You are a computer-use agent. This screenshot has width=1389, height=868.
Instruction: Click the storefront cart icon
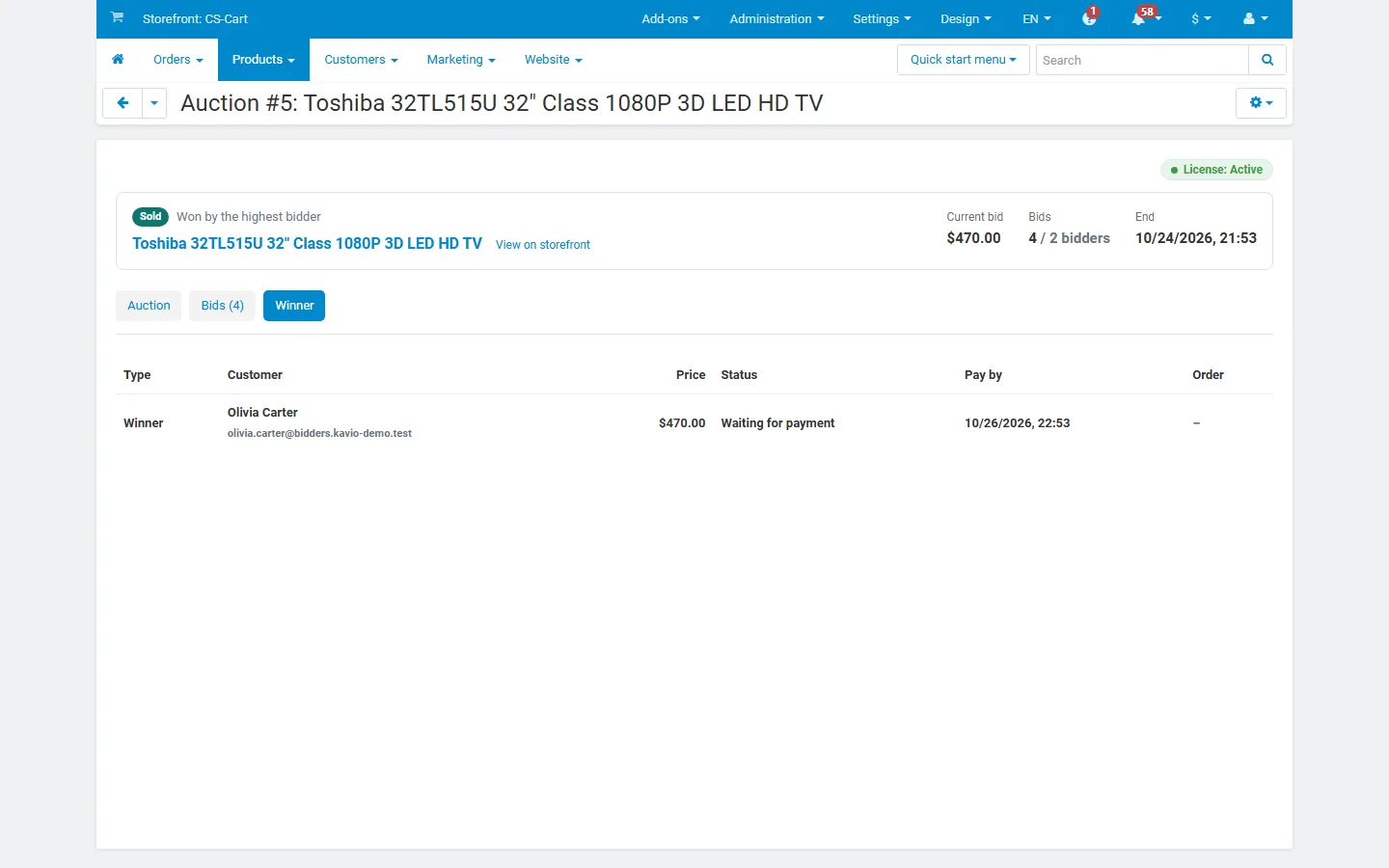coord(117,17)
